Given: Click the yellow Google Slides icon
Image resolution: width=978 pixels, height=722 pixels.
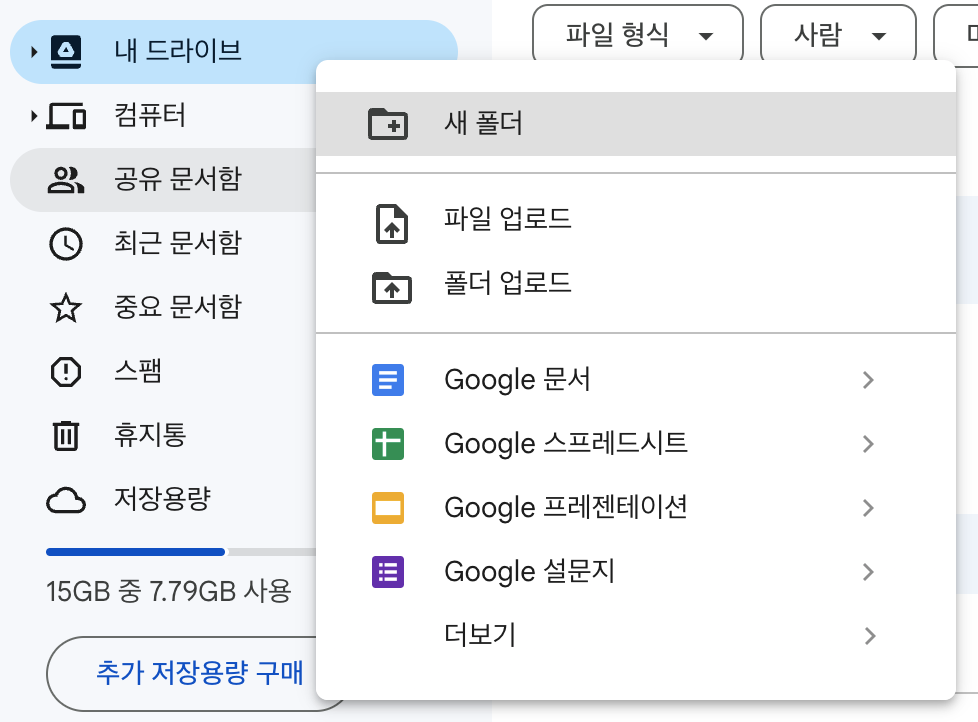Looking at the screenshot, I should coord(388,508).
